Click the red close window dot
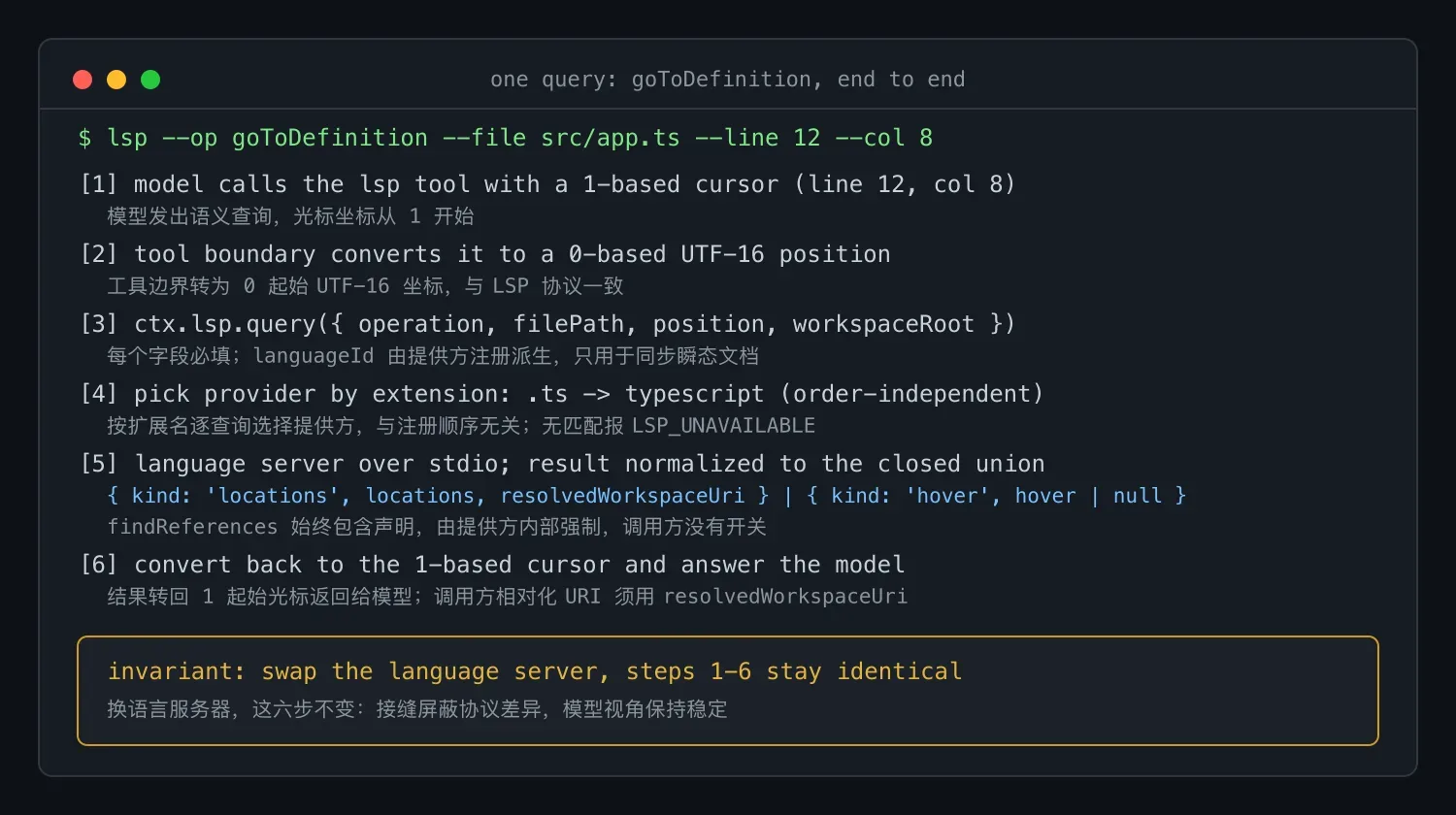The height and width of the screenshot is (815, 1456). coord(83,80)
